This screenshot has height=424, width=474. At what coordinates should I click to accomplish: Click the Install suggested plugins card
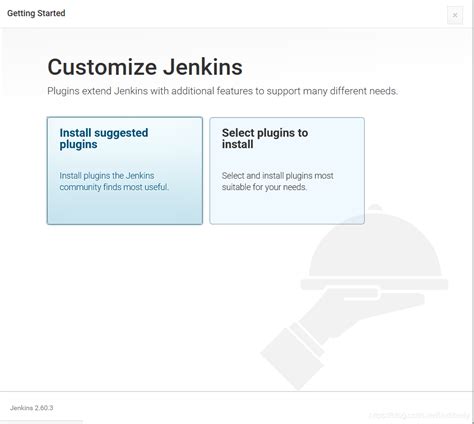tap(125, 171)
